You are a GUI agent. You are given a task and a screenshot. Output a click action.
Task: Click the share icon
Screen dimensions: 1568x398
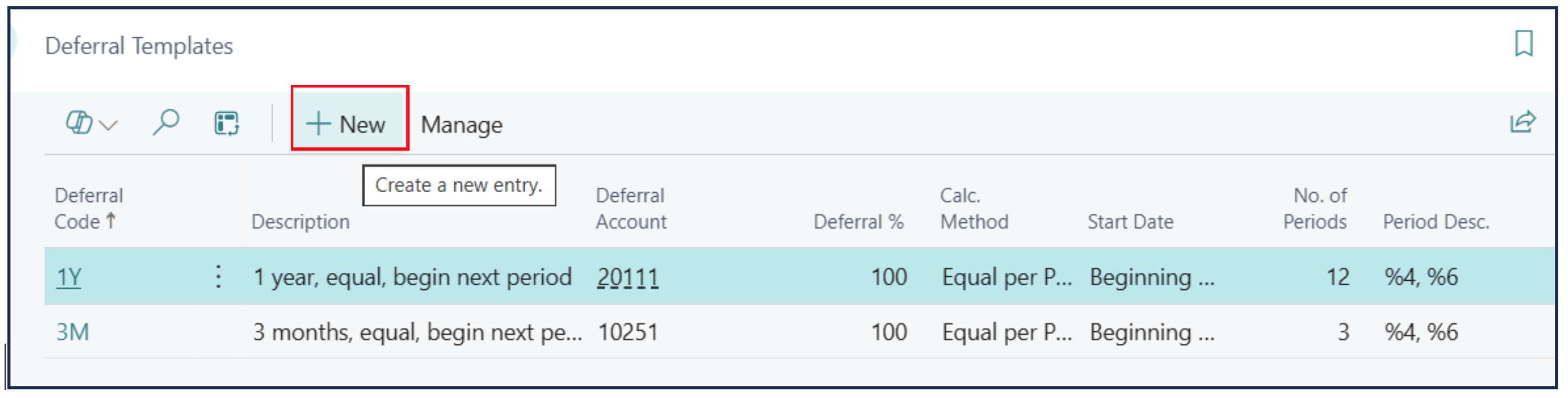(x=1522, y=122)
